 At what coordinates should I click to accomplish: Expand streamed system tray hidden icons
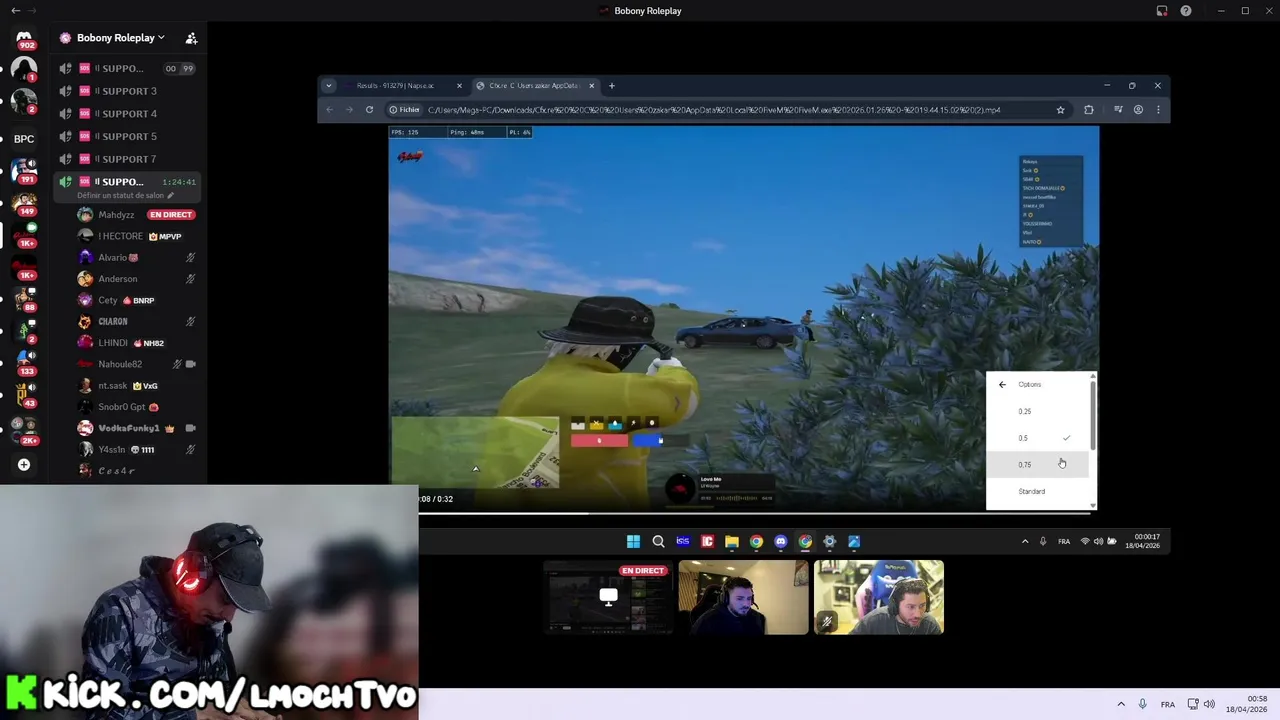point(1024,542)
